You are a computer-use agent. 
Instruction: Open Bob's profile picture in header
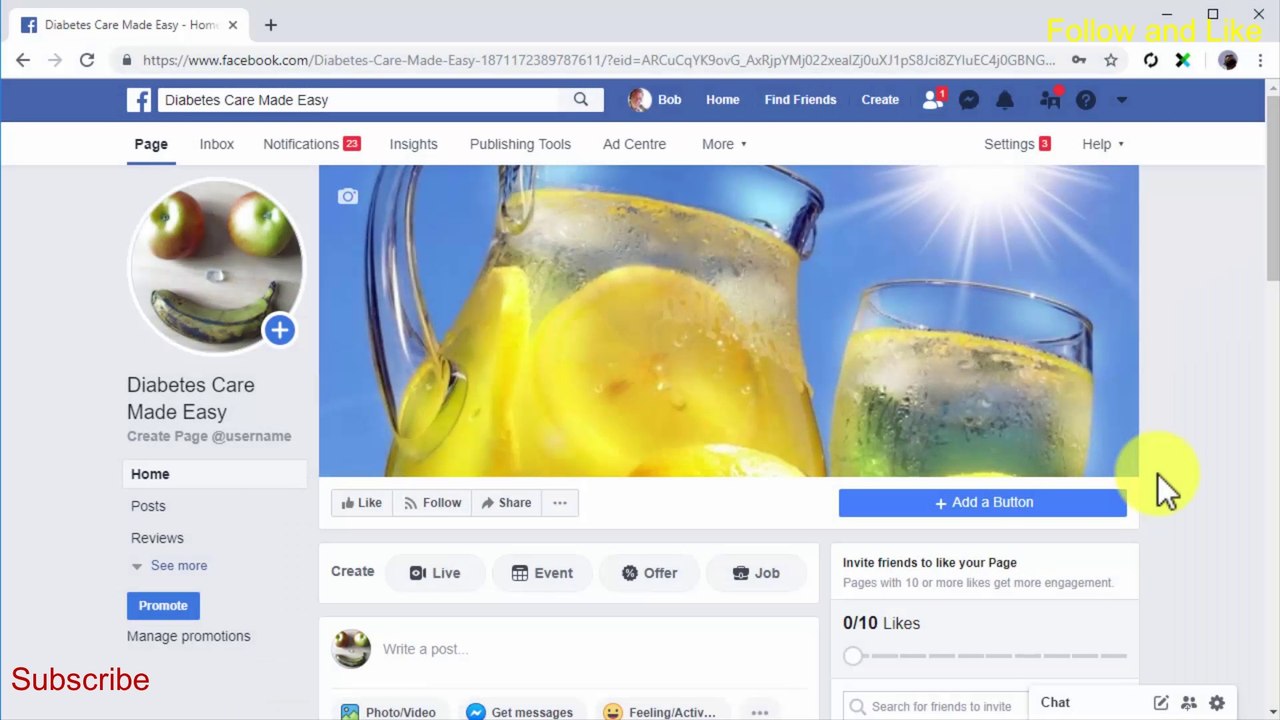click(640, 100)
